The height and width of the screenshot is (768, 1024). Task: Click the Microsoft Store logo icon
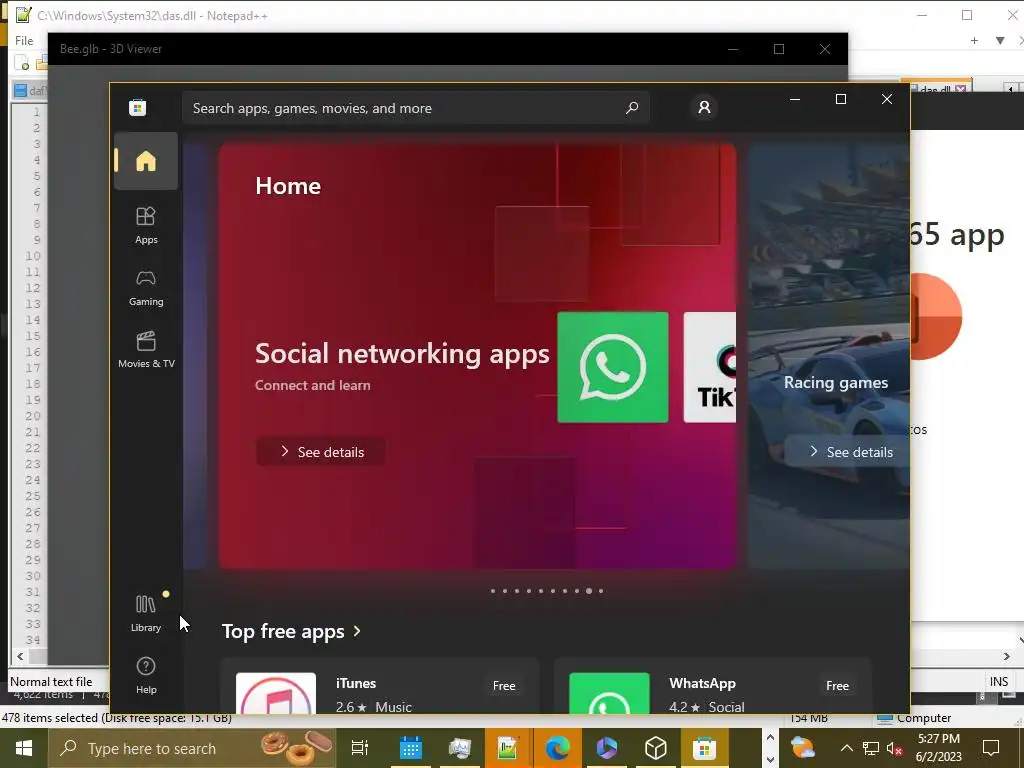pyautogui.click(x=137, y=108)
